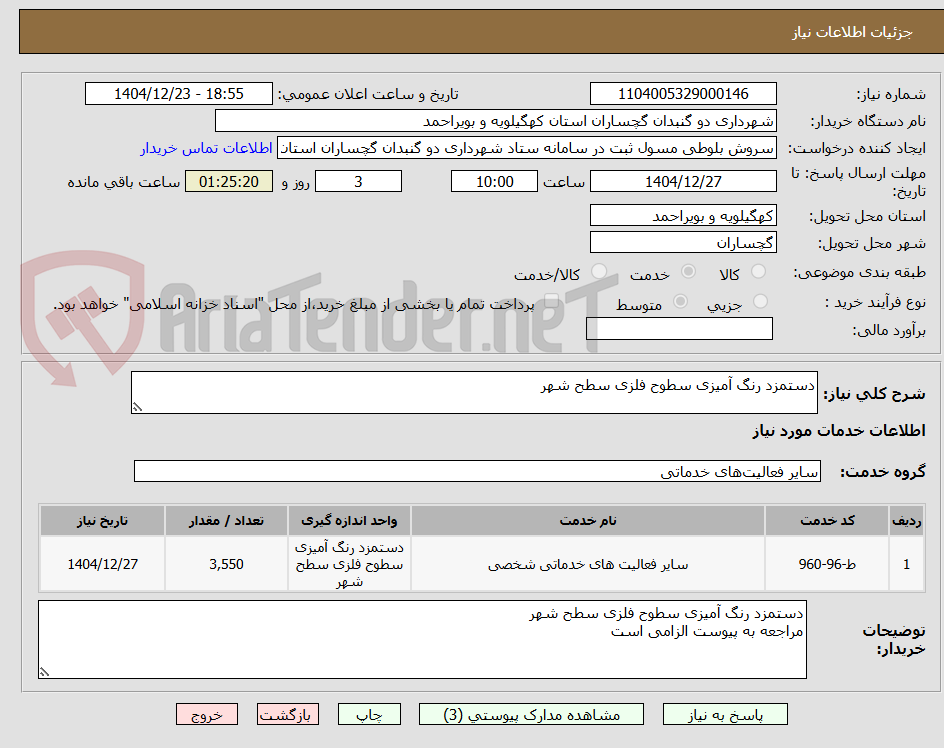The width and height of the screenshot is (944, 748).
Task: Open مشاهده مدارک پیوستی (3) attachments
Action: coord(531,714)
